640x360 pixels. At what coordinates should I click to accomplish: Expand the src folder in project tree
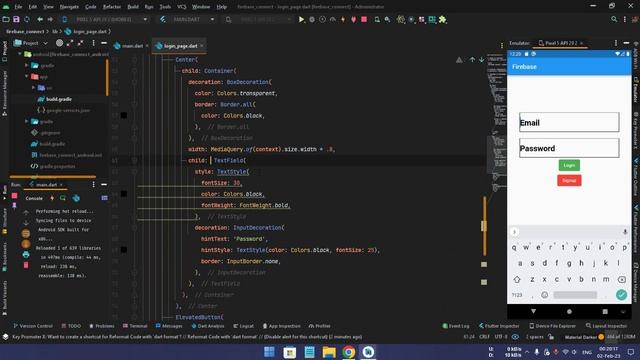(33, 87)
